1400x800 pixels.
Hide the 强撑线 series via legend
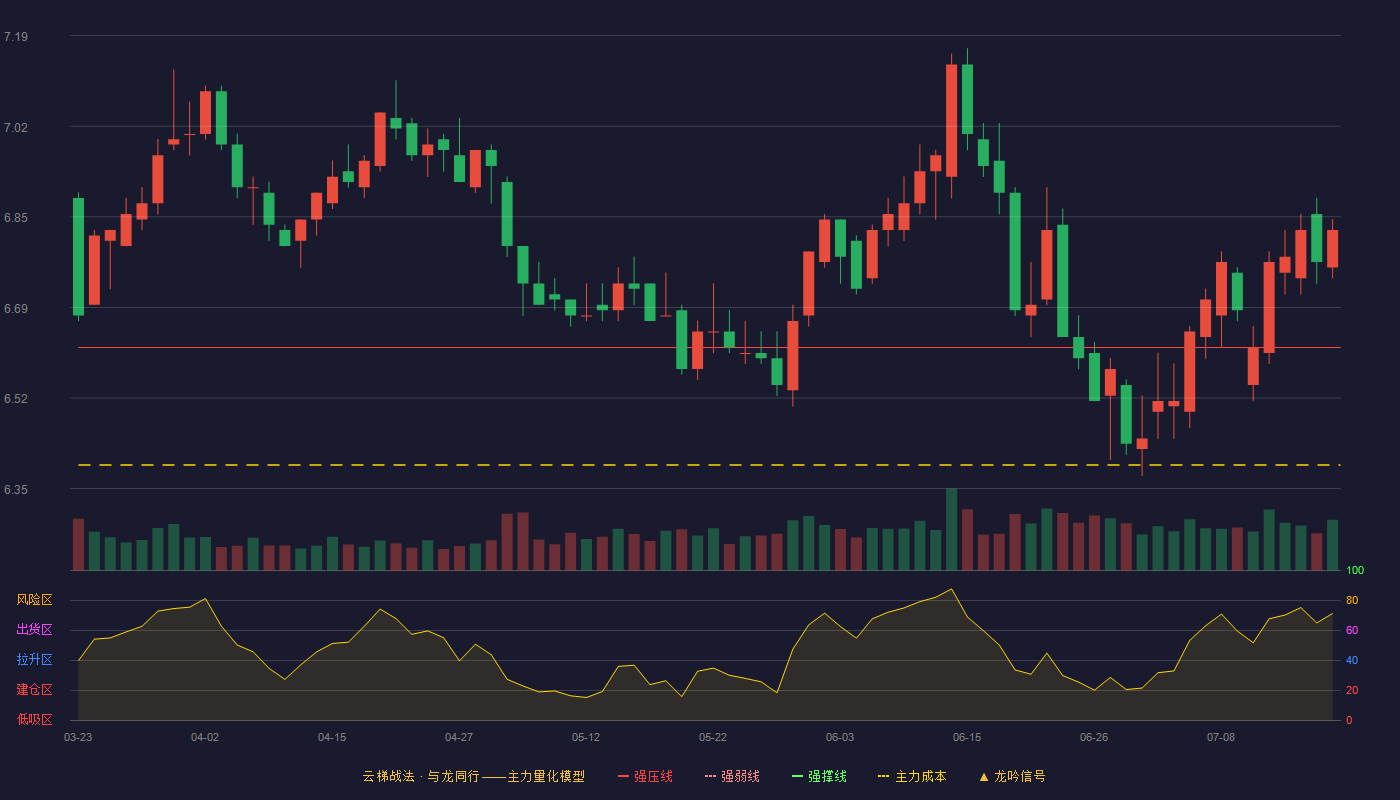819,776
